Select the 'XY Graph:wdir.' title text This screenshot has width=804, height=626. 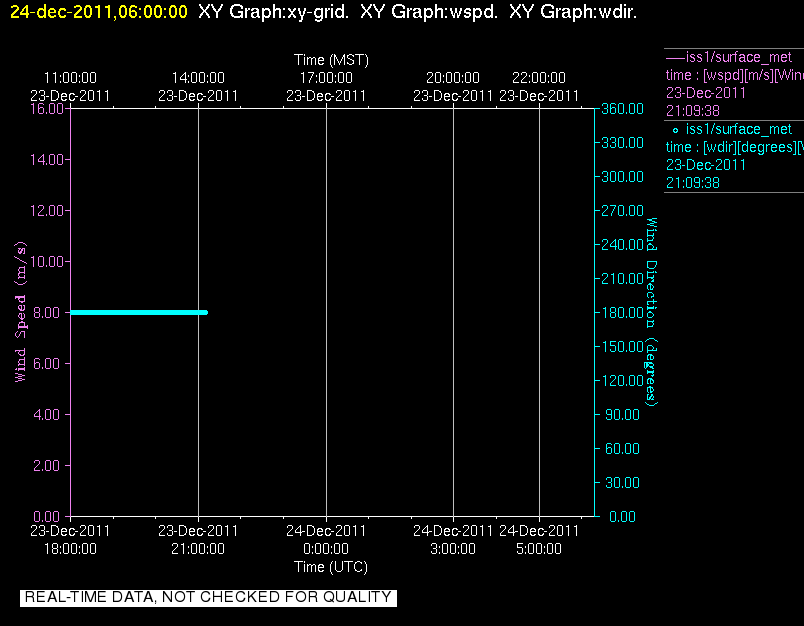[x=573, y=11]
